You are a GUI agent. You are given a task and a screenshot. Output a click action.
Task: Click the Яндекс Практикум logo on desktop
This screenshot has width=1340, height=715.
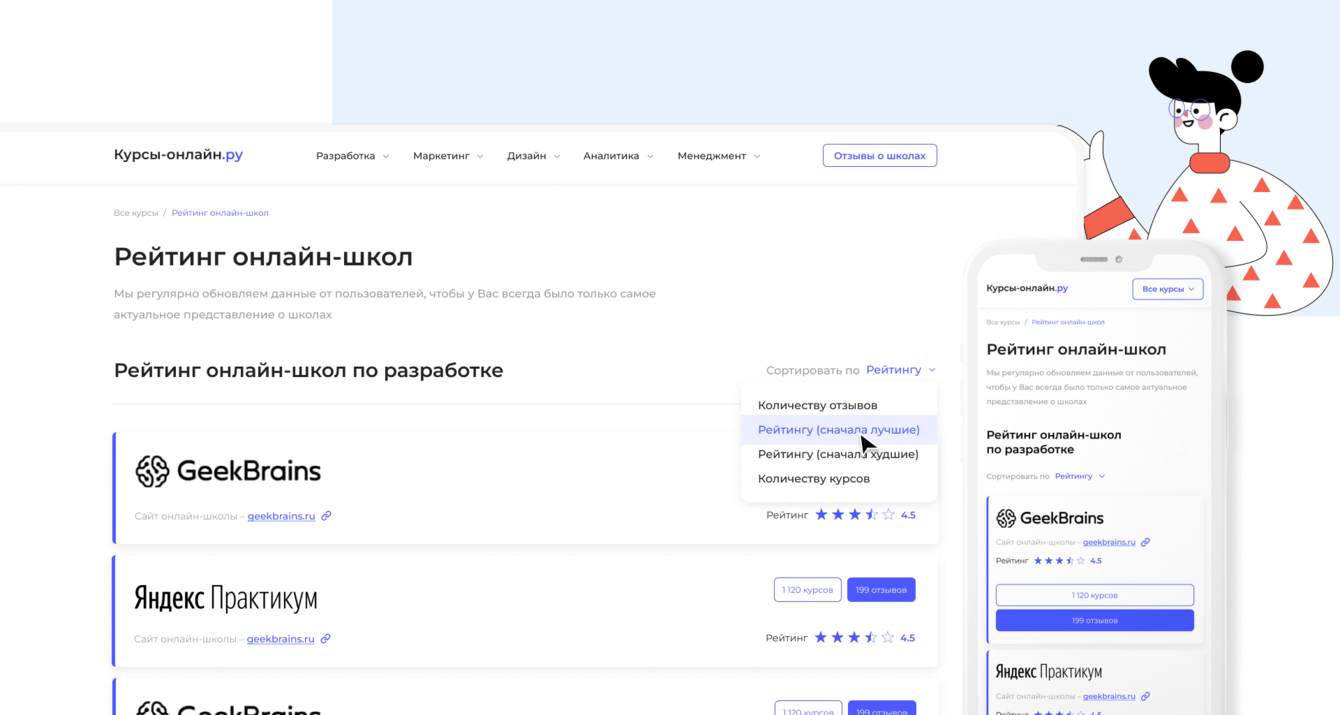tap(226, 599)
